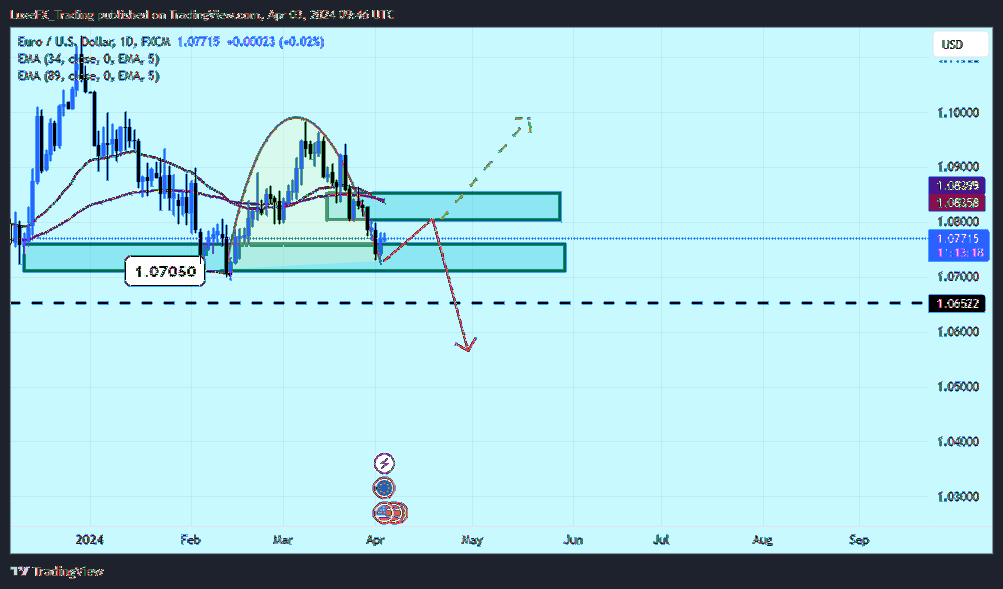Click the 1.06000 price axis label

coord(958,331)
